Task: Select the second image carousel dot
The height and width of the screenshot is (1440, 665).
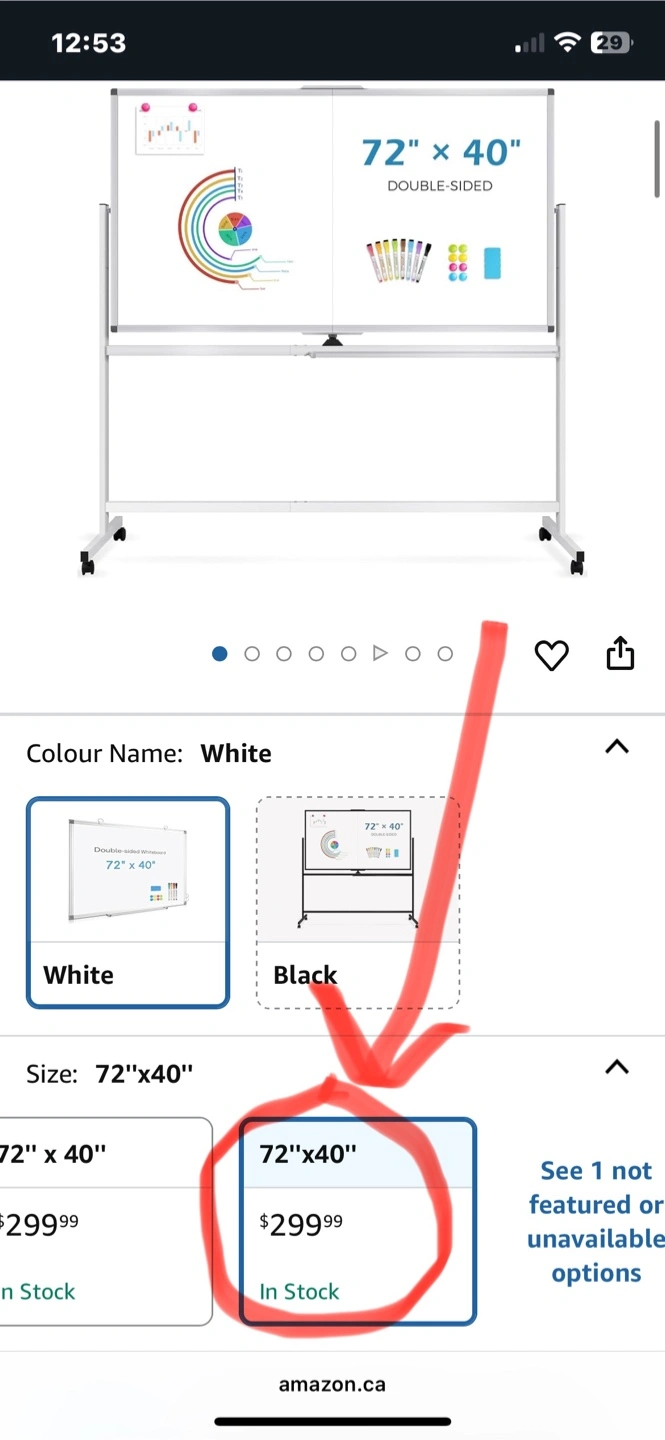Action: (x=252, y=654)
